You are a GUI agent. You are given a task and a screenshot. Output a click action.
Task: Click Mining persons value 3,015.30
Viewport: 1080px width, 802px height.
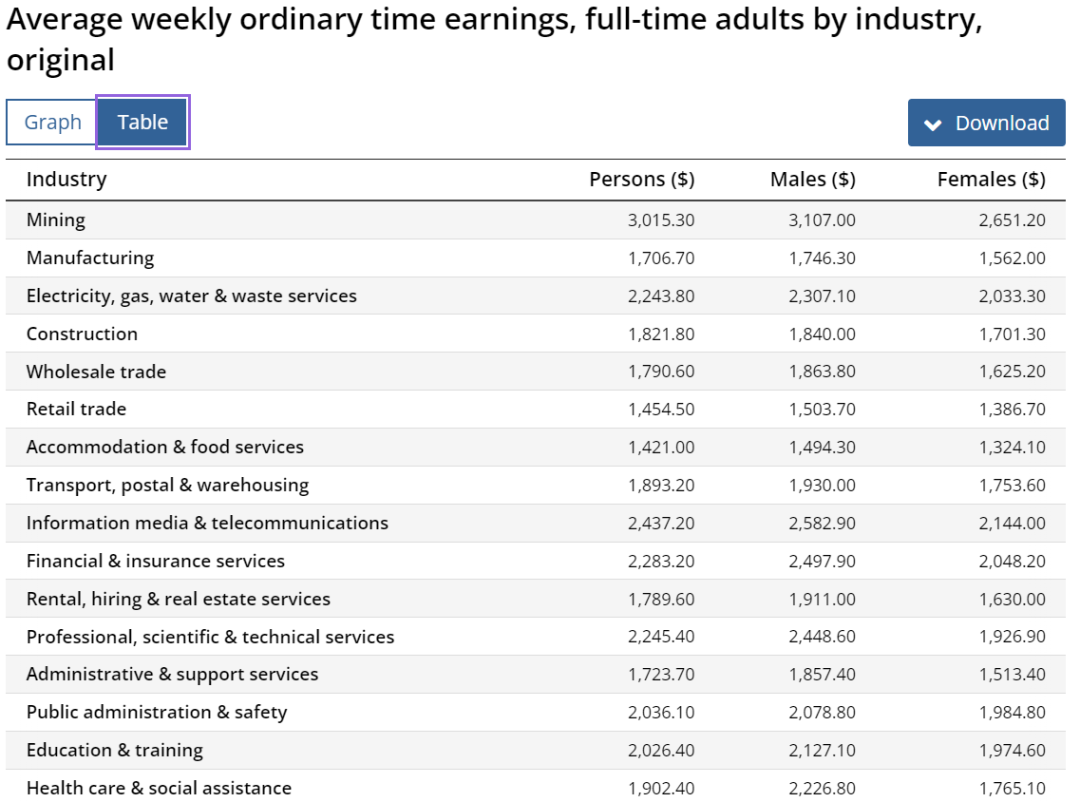point(661,220)
